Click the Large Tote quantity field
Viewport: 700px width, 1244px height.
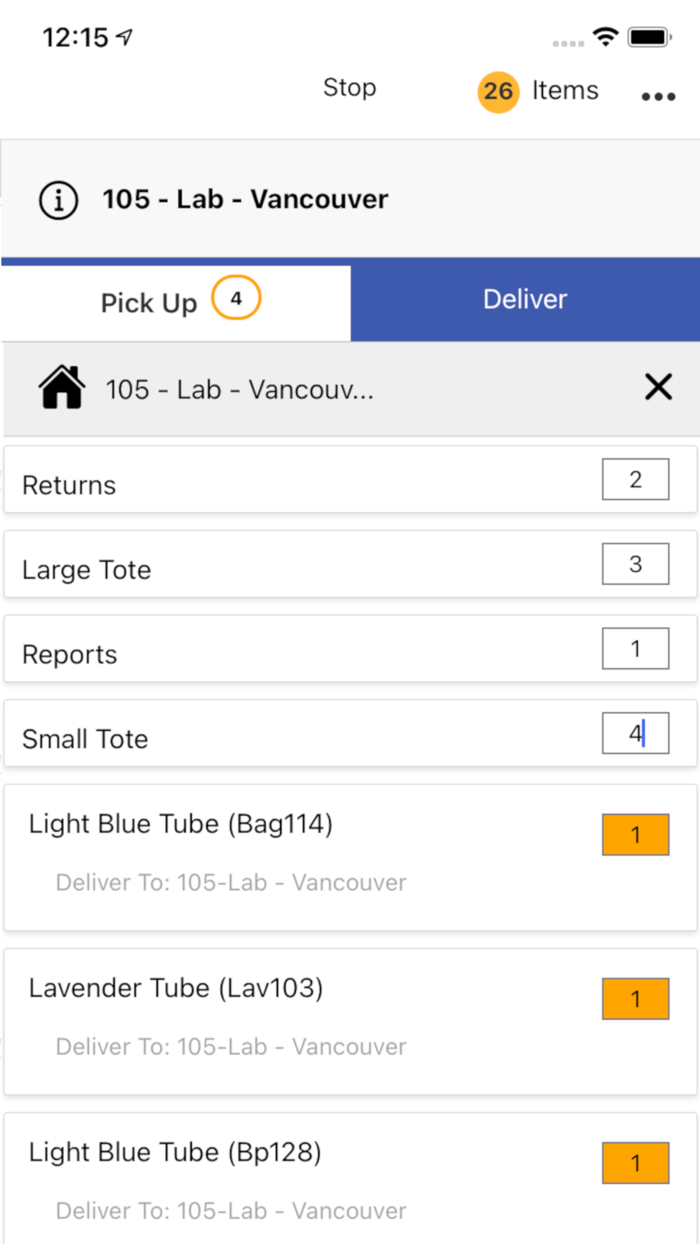(x=635, y=565)
